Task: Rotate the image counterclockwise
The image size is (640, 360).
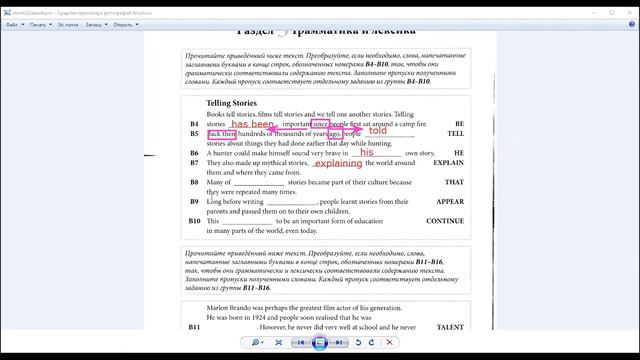Action: (x=358, y=342)
